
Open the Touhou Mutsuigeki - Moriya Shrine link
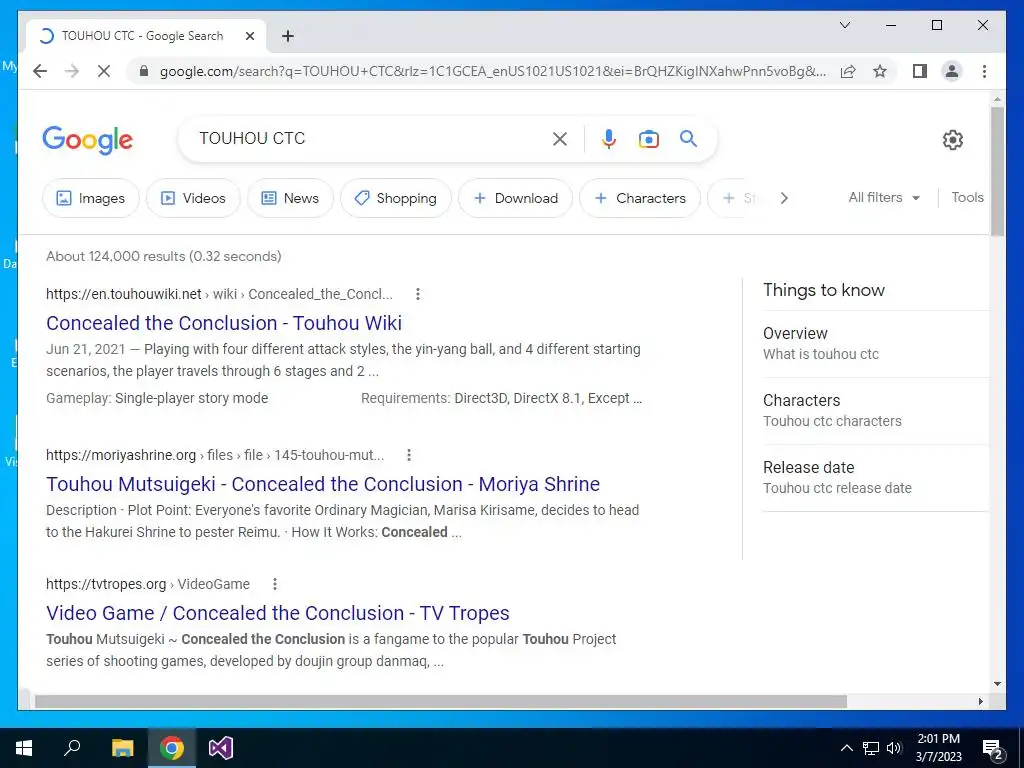[x=323, y=484]
